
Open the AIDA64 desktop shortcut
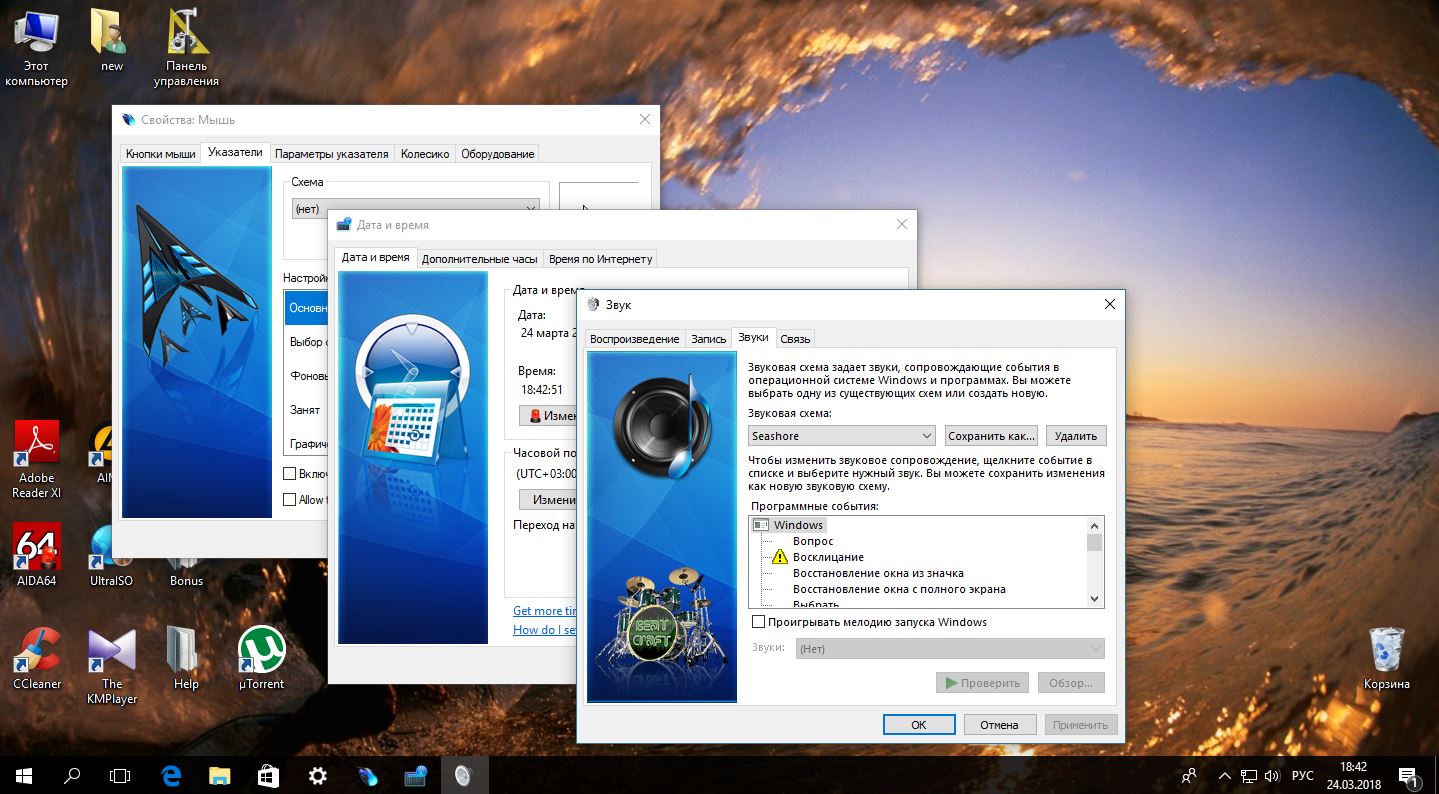[37, 547]
